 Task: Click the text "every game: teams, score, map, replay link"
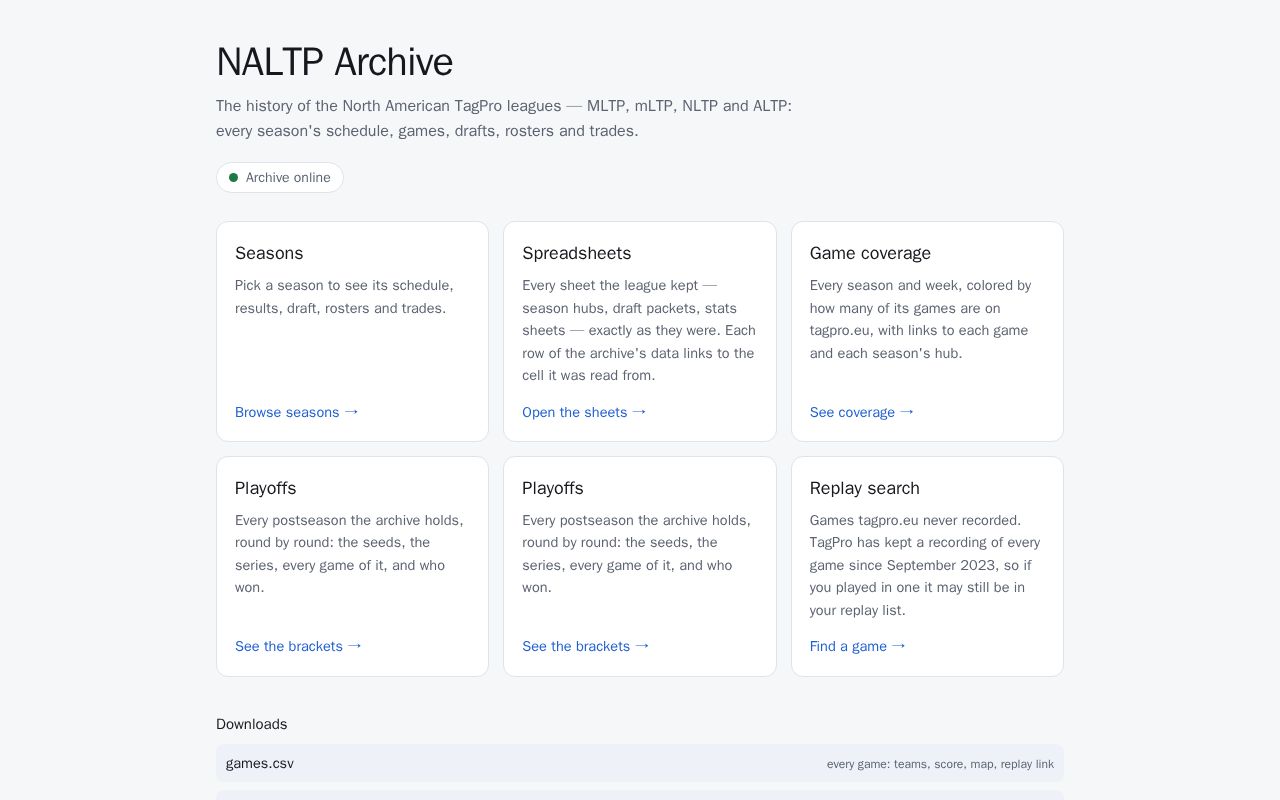(x=940, y=764)
